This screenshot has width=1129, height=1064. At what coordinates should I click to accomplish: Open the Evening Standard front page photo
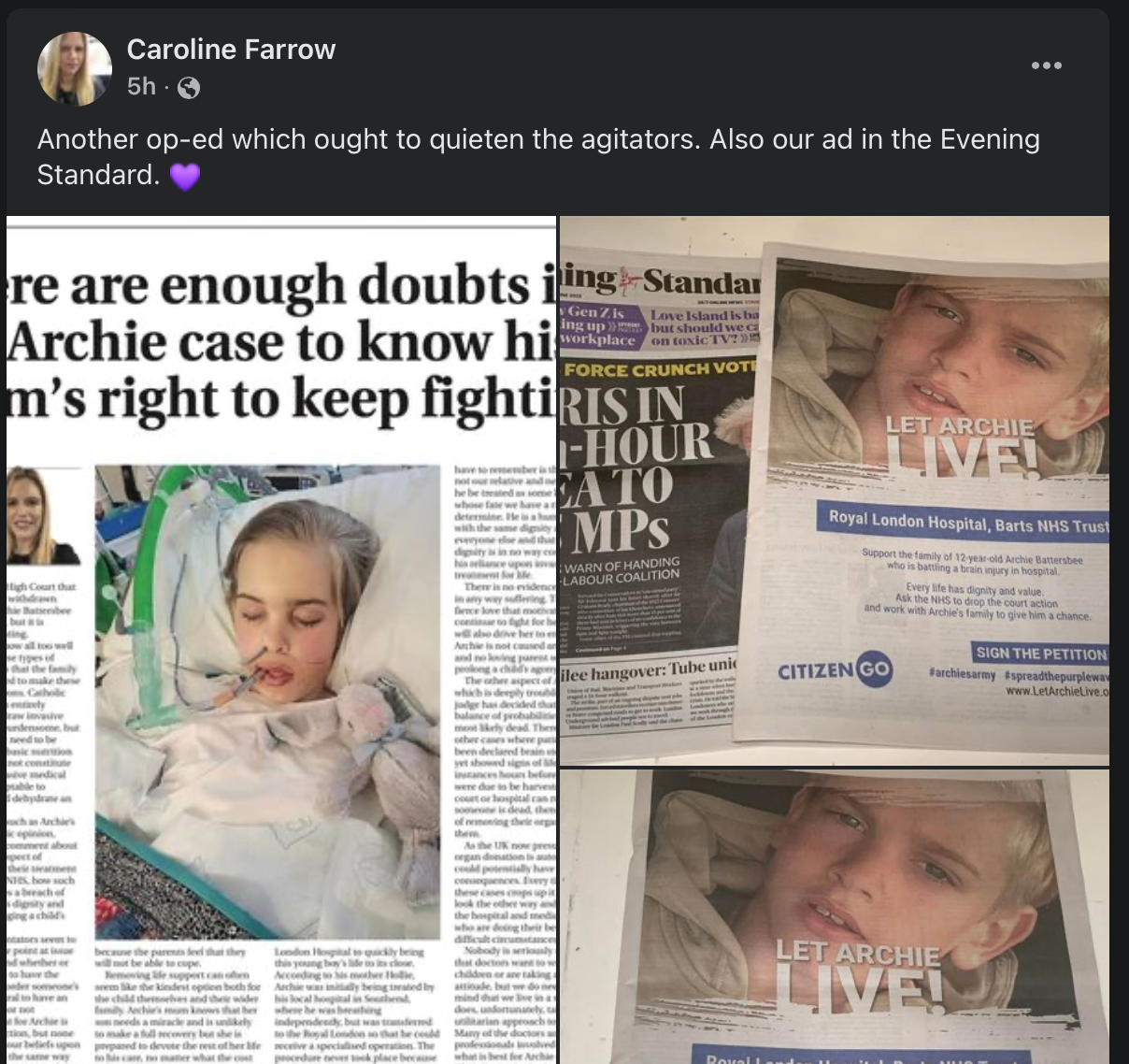[835, 491]
